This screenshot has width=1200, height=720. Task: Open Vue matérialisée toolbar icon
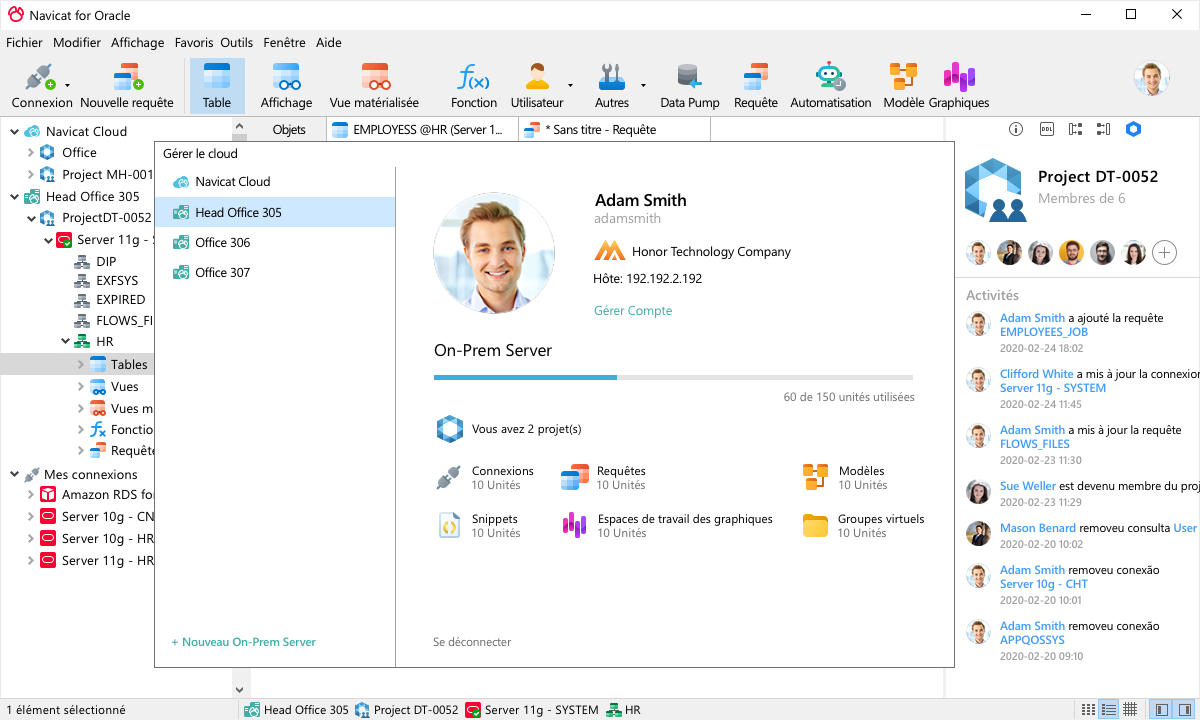coord(374,86)
